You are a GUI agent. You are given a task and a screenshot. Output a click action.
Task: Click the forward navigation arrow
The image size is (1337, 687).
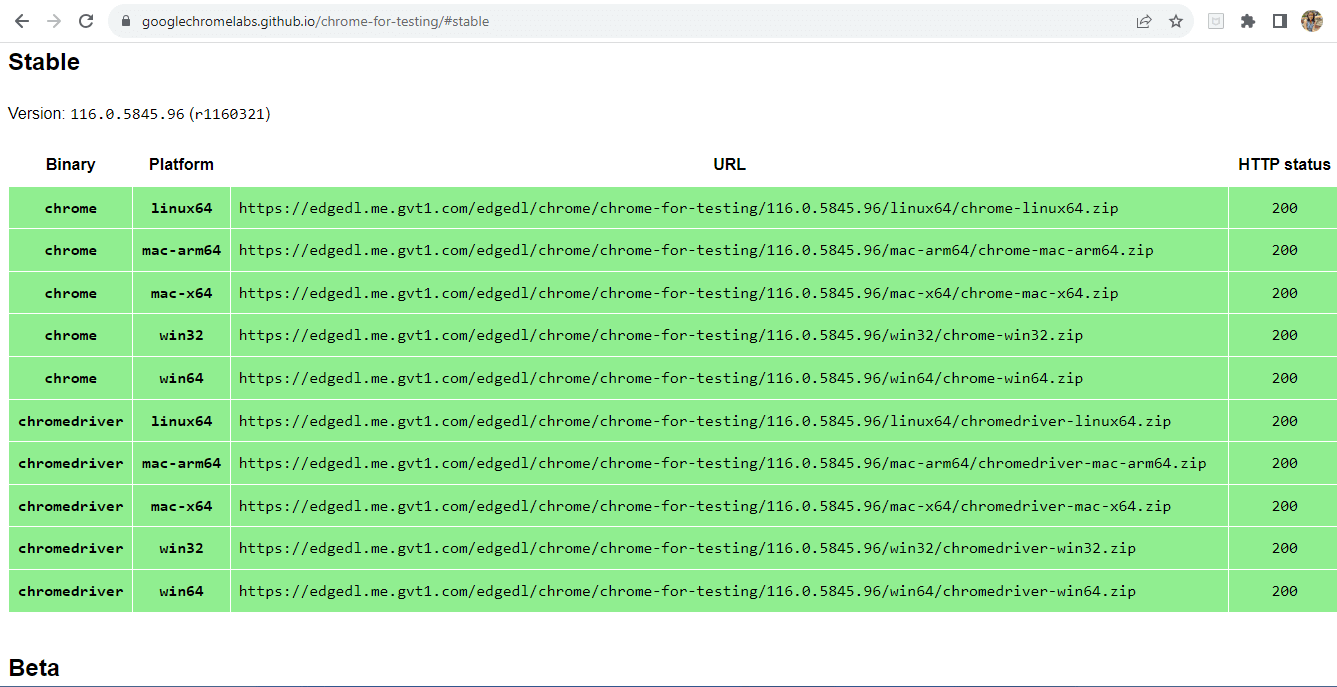click(54, 21)
